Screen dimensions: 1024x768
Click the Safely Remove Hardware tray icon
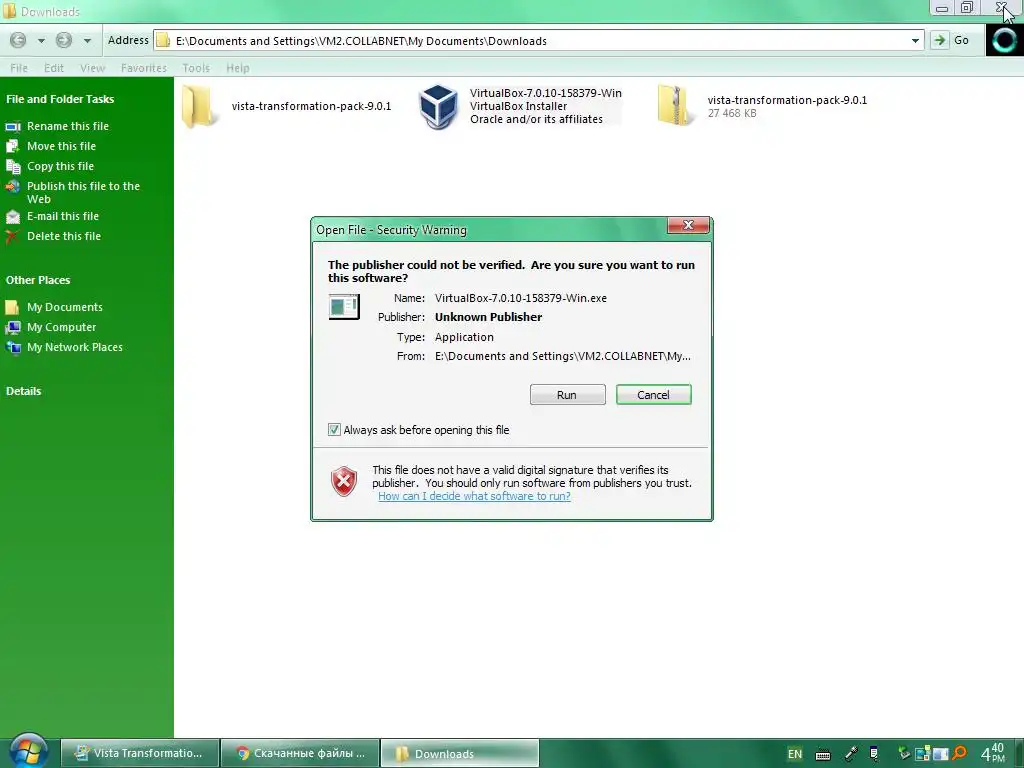[x=904, y=754]
